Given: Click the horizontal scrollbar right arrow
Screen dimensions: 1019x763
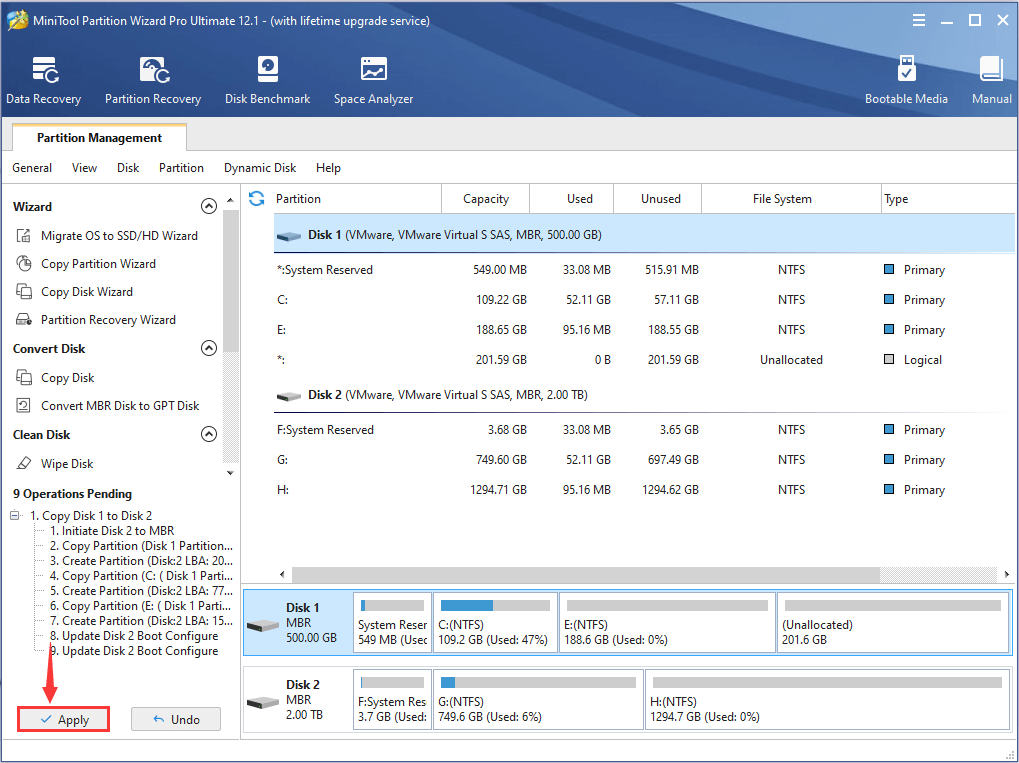Looking at the screenshot, I should click(x=1007, y=574).
